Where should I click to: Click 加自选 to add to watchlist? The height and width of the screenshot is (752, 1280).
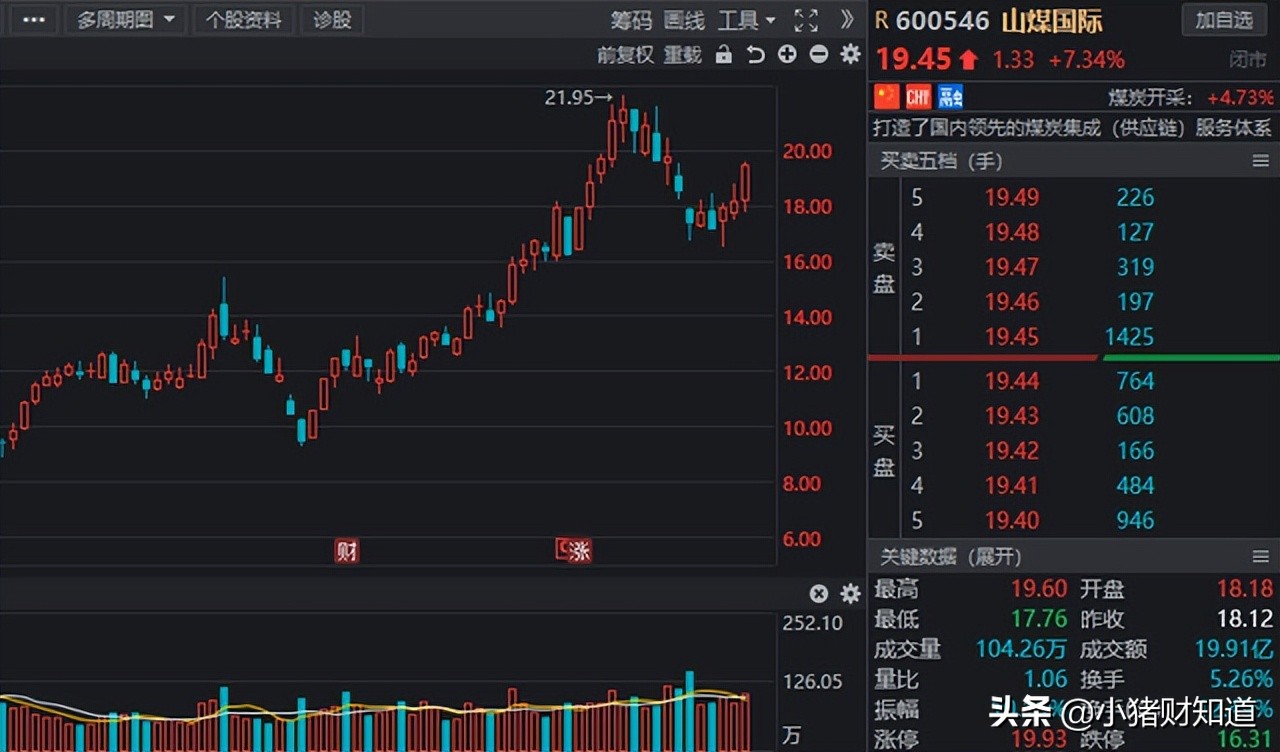(1224, 20)
